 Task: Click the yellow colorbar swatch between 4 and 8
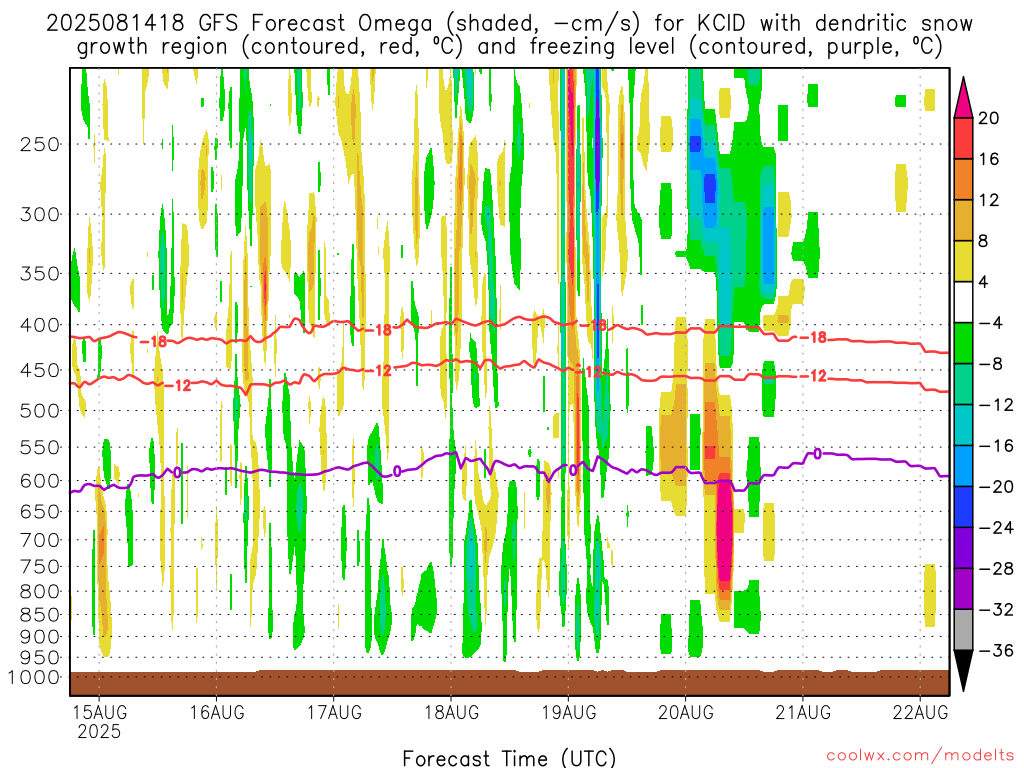963,261
